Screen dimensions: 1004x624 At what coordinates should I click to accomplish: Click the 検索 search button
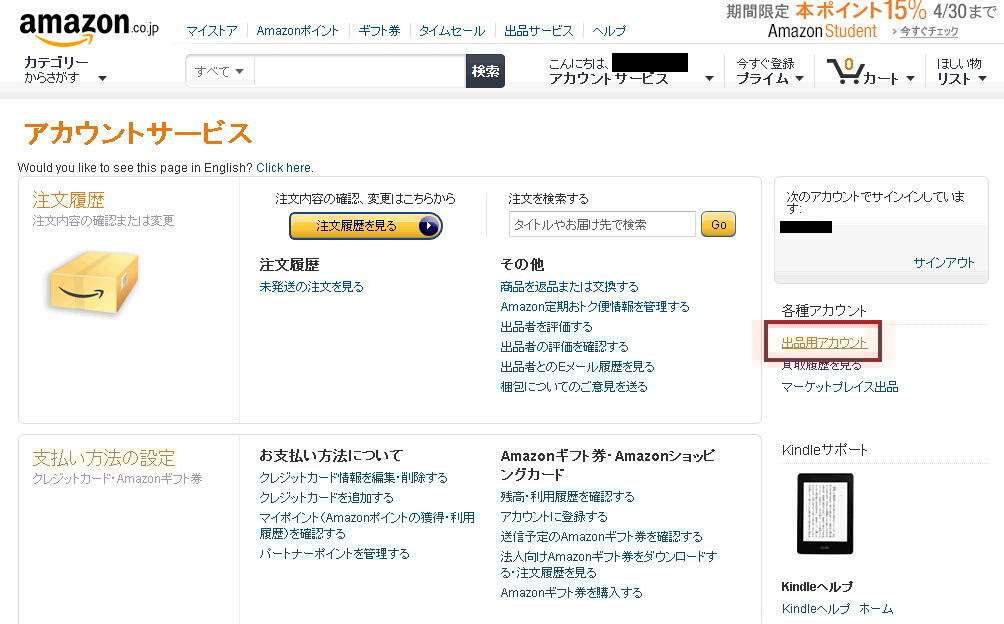[x=485, y=72]
